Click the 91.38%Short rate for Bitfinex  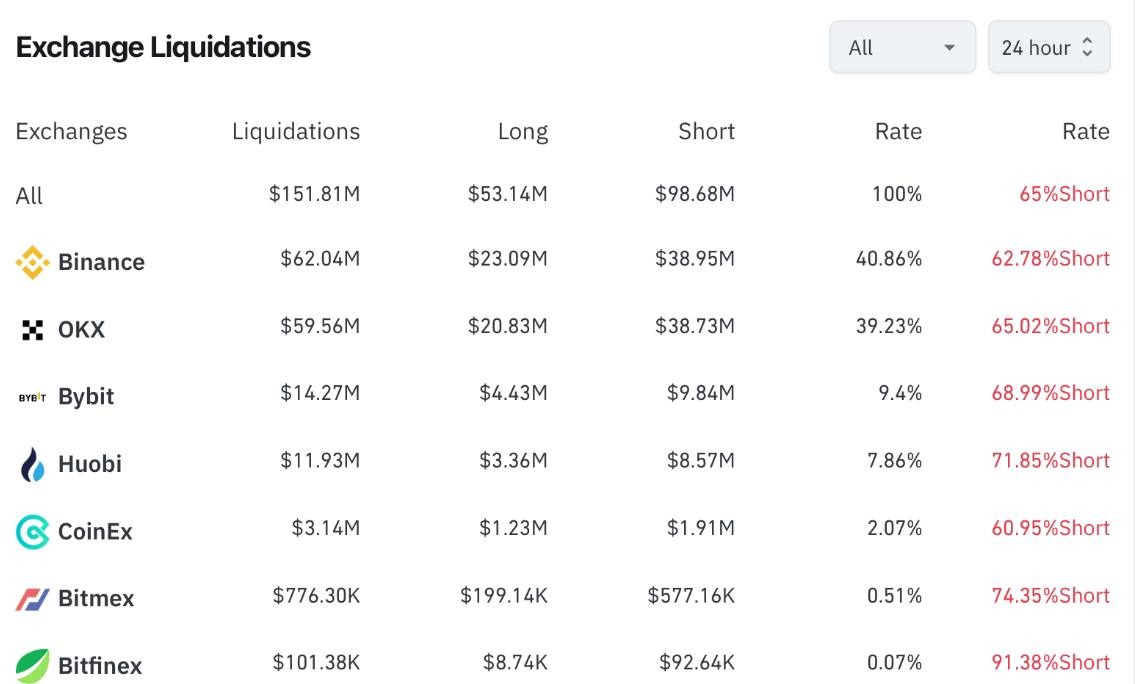click(x=1050, y=662)
